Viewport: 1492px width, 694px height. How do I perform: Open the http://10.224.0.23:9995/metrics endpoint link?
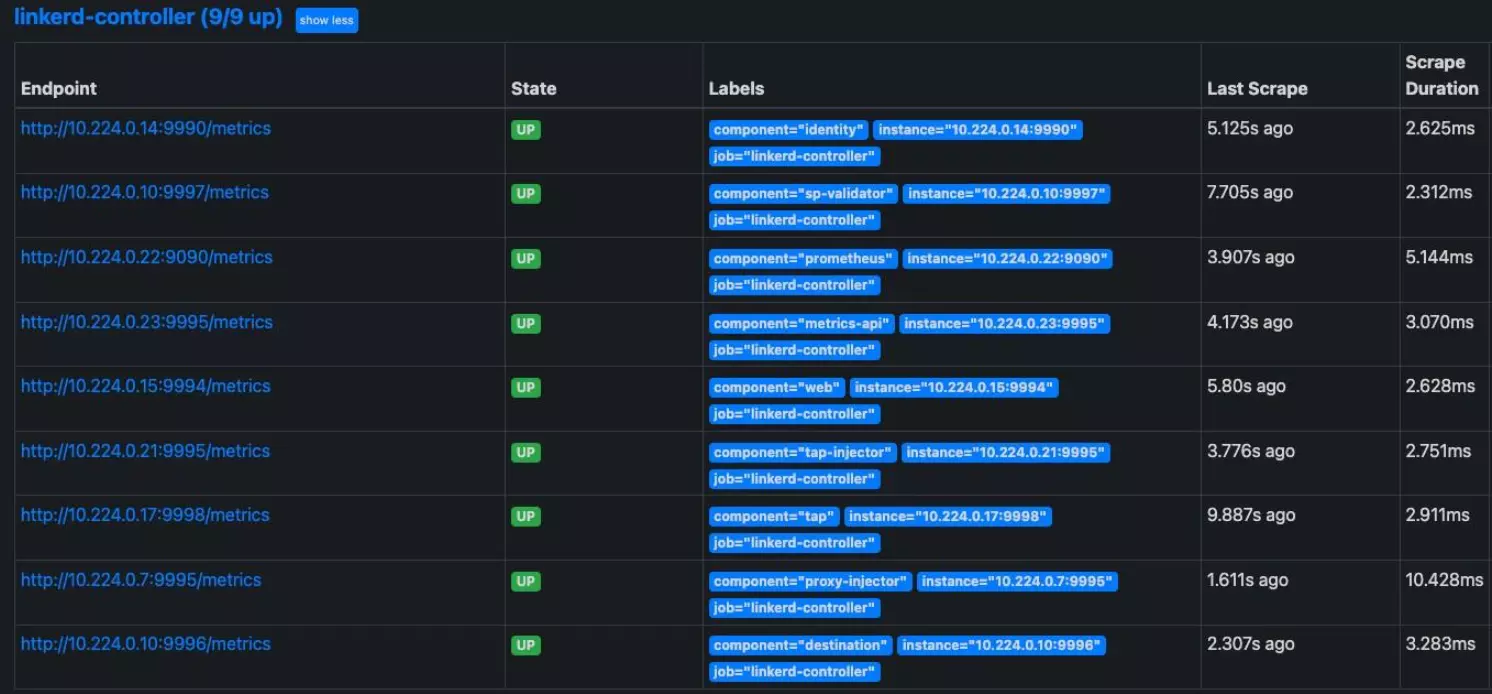147,322
